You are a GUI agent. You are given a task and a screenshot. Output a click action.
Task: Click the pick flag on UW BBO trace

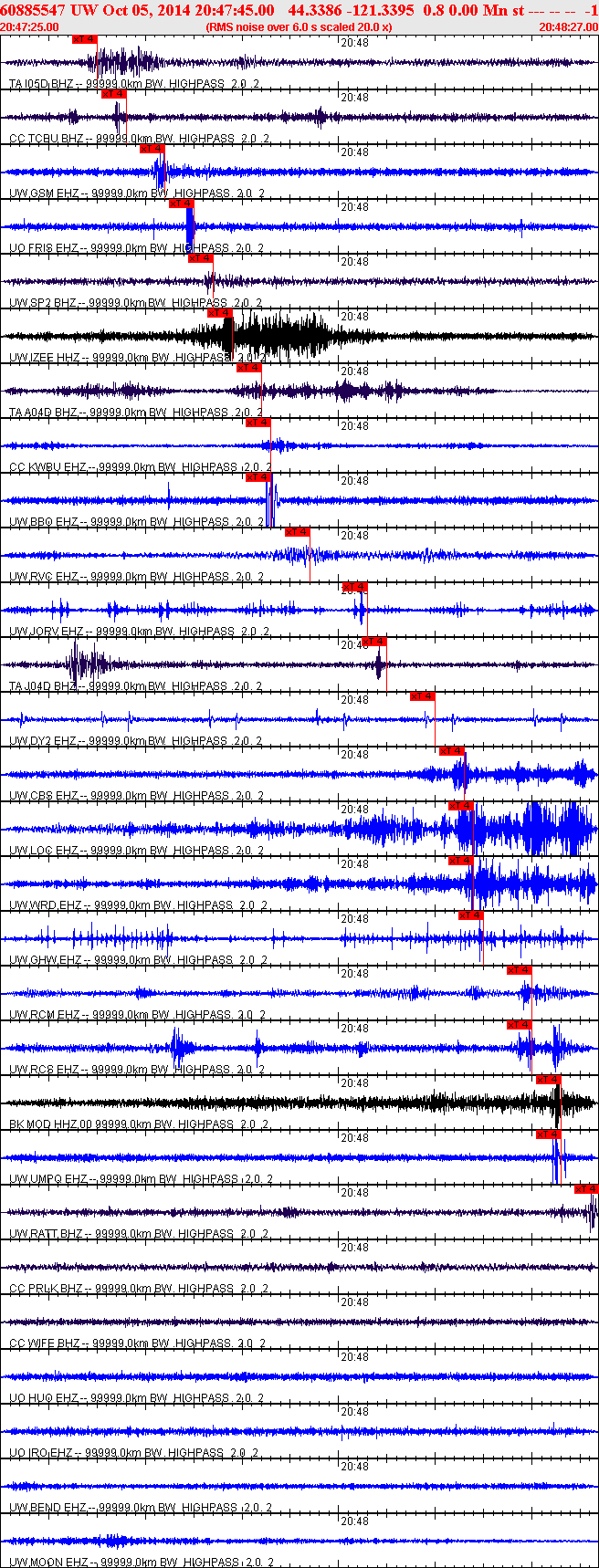258,477
